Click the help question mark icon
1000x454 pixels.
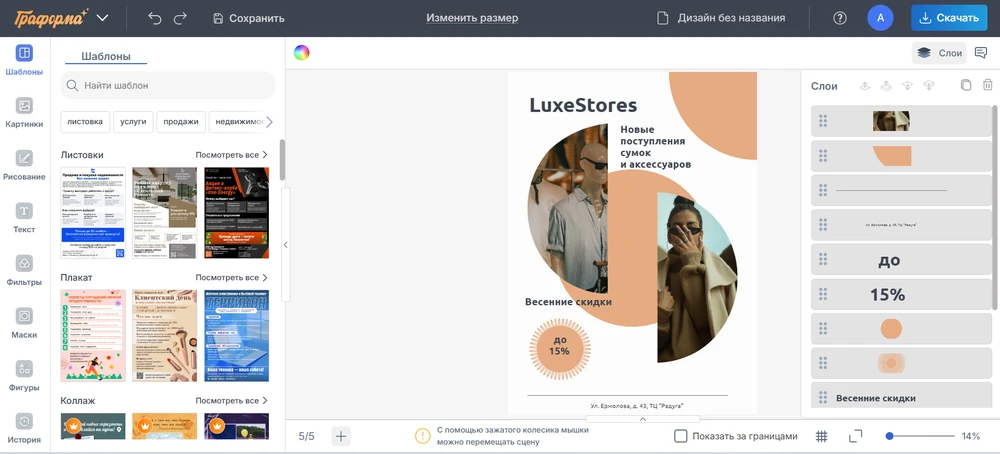pyautogui.click(x=840, y=18)
